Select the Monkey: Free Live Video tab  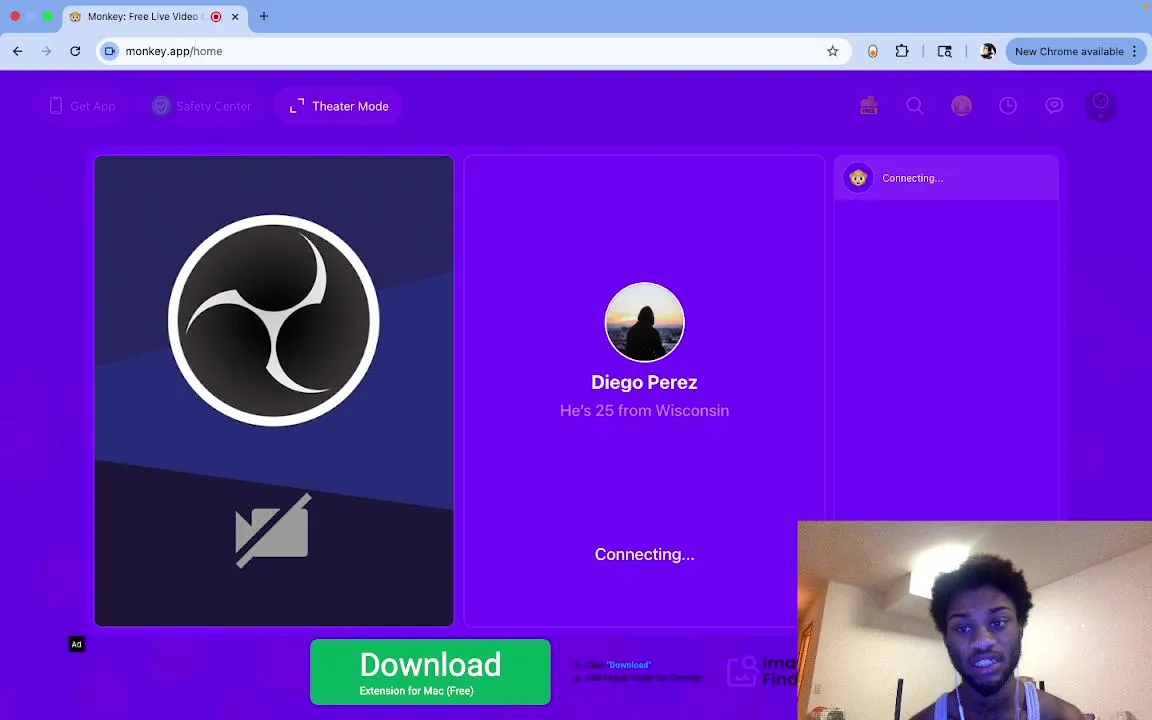coord(155,17)
